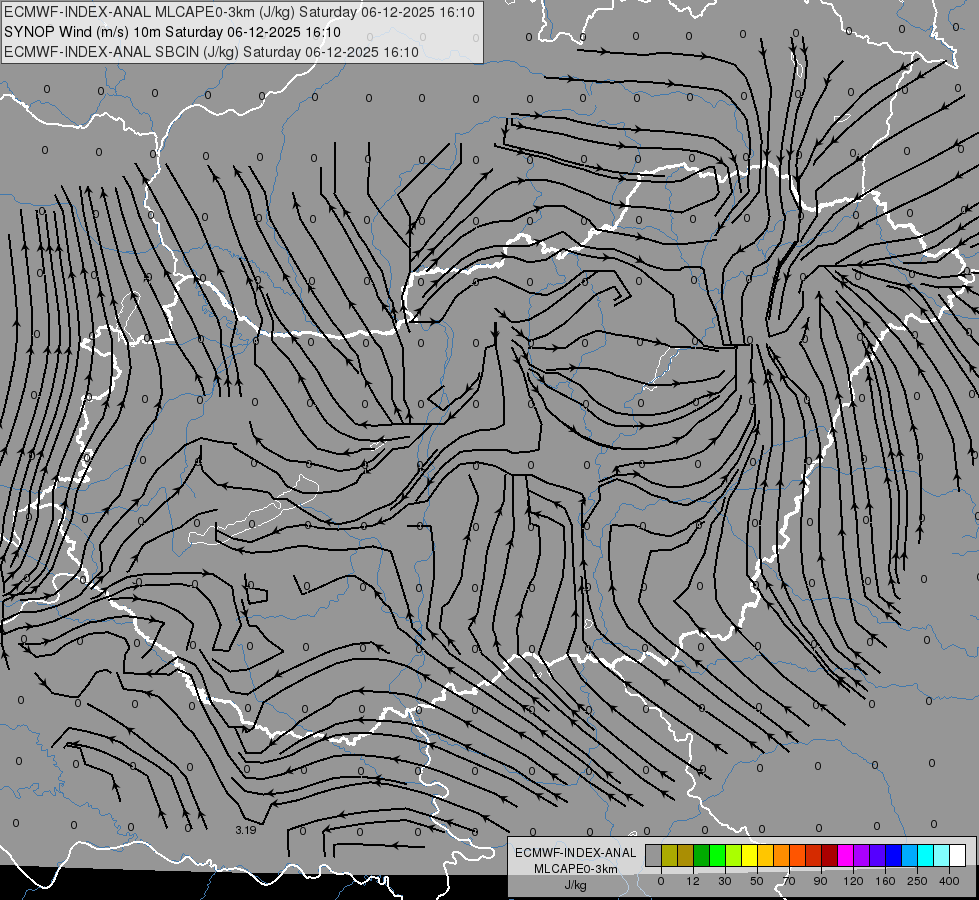This screenshot has height=900, width=979.
Task: Click the legend value 70
Action: 789,881
